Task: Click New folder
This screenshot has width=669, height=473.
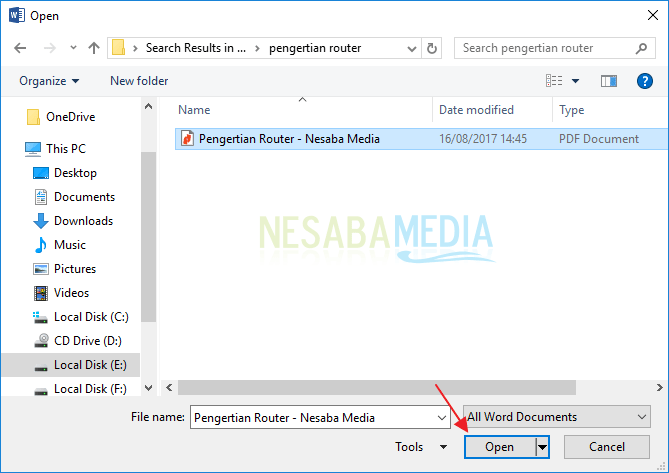Action: click(x=139, y=81)
